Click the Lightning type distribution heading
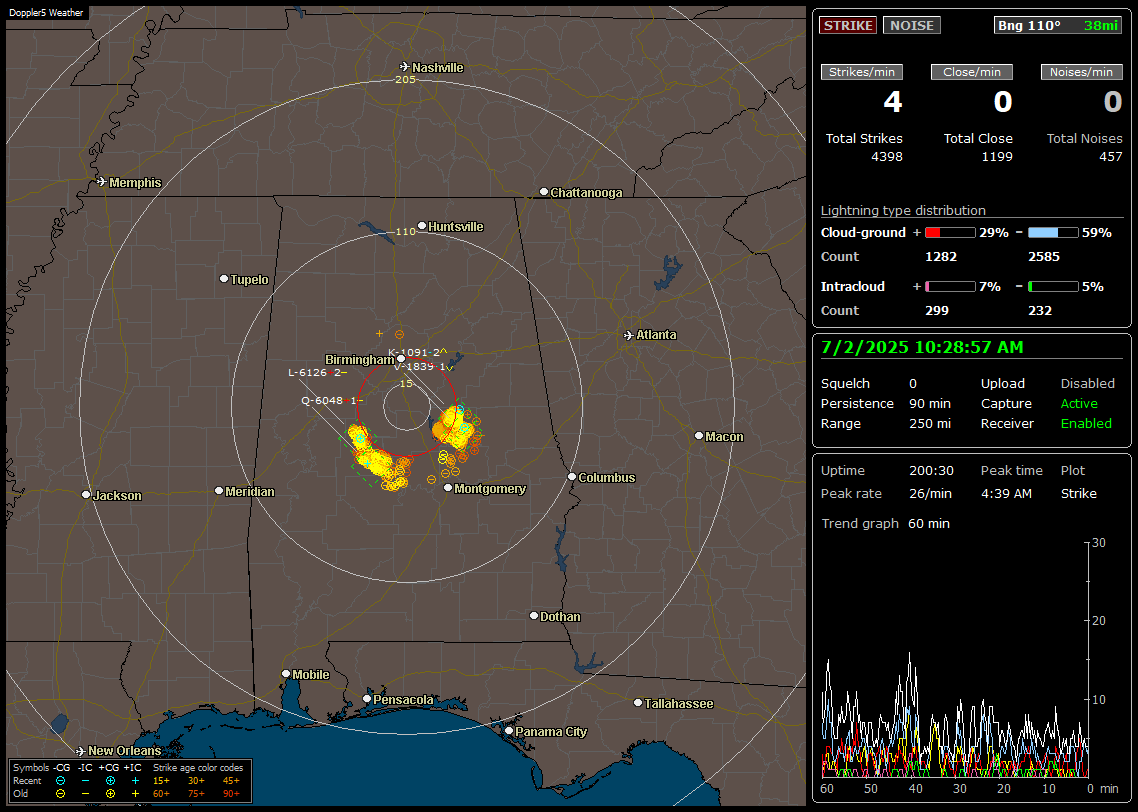This screenshot has width=1138, height=812. click(903, 210)
